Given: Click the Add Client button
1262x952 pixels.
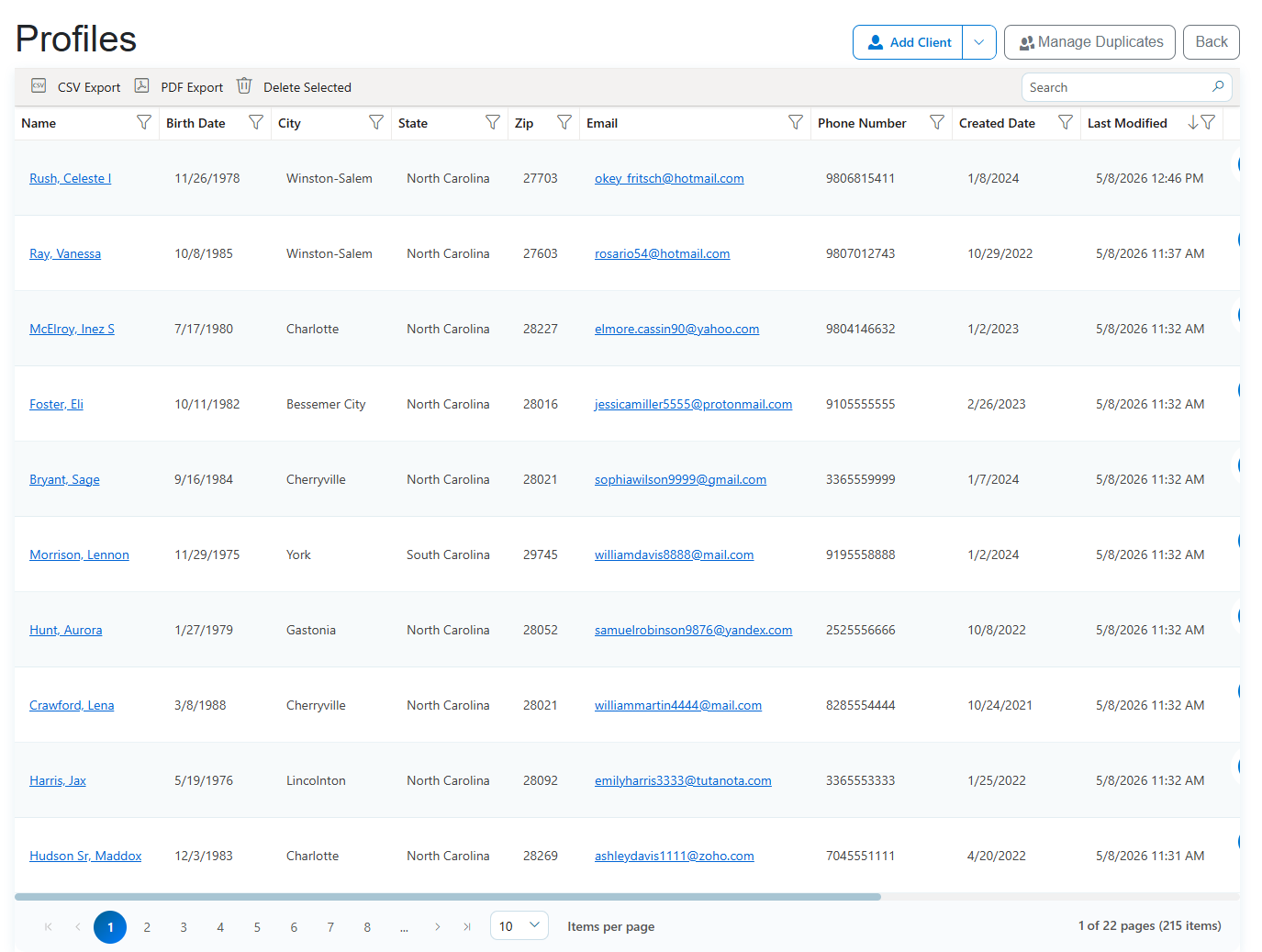Looking at the screenshot, I should pyautogui.click(x=908, y=42).
